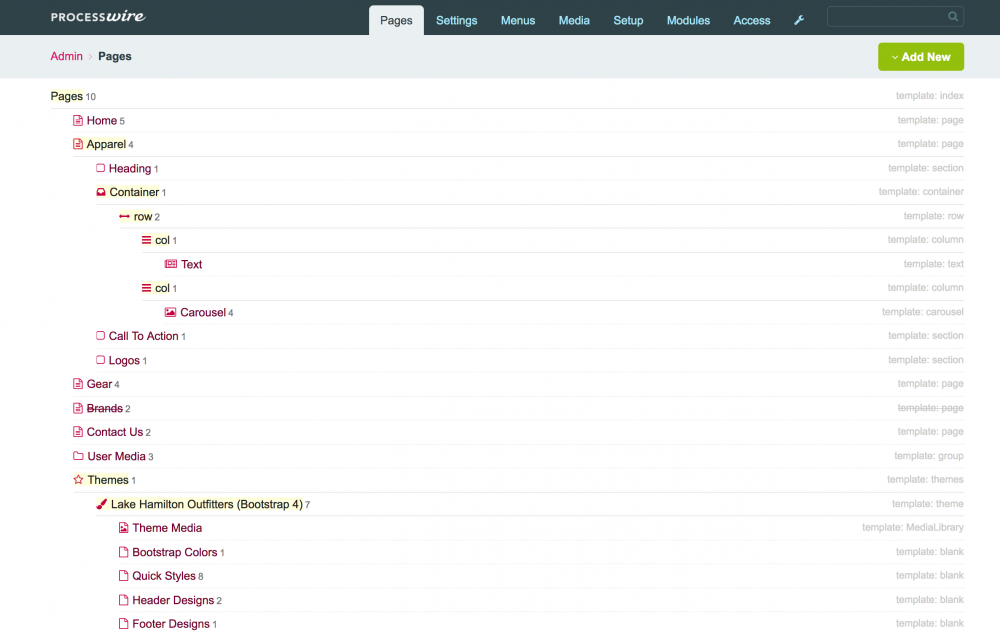
Task: Click the image icon beside Theme Media
Action: (122, 528)
